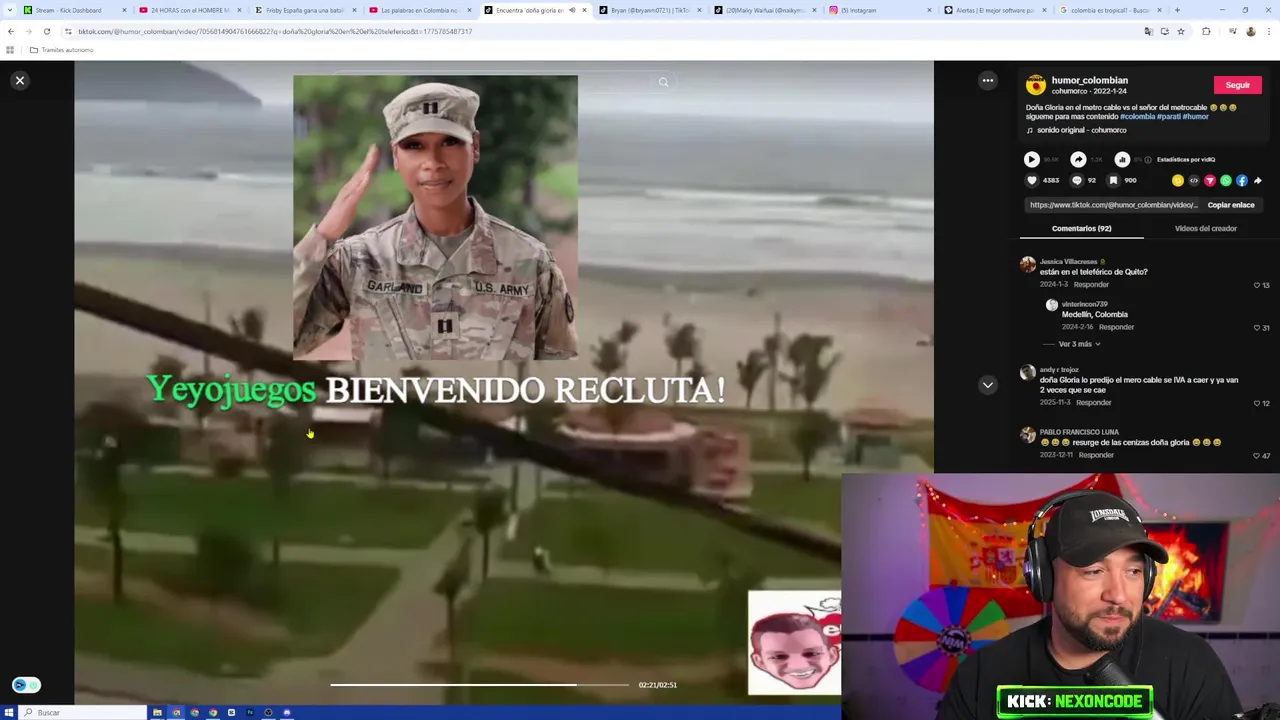1280x720 pixels.
Task: Open the #colombia hashtag
Action: 1137,117
